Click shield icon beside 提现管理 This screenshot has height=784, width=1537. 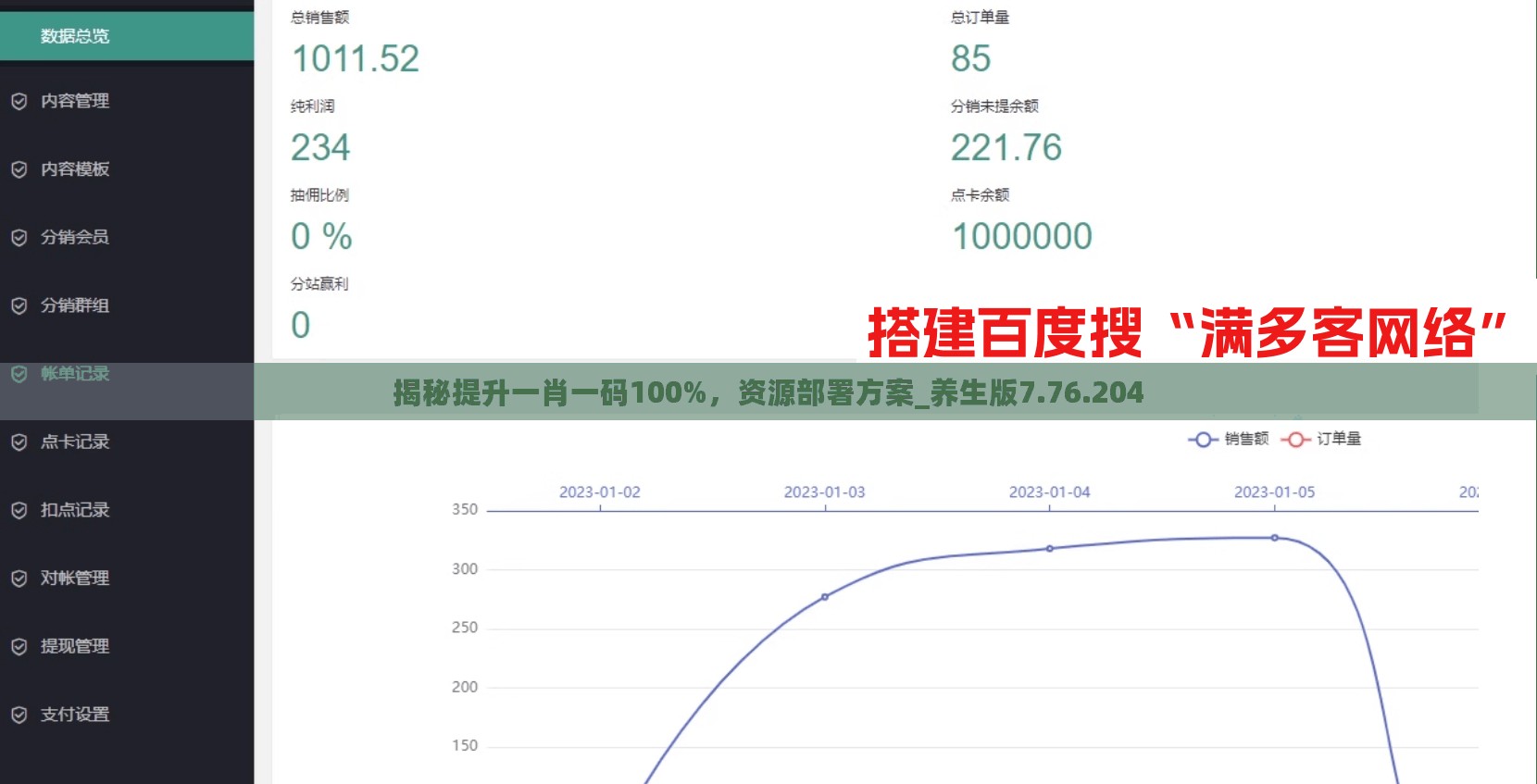pos(19,647)
